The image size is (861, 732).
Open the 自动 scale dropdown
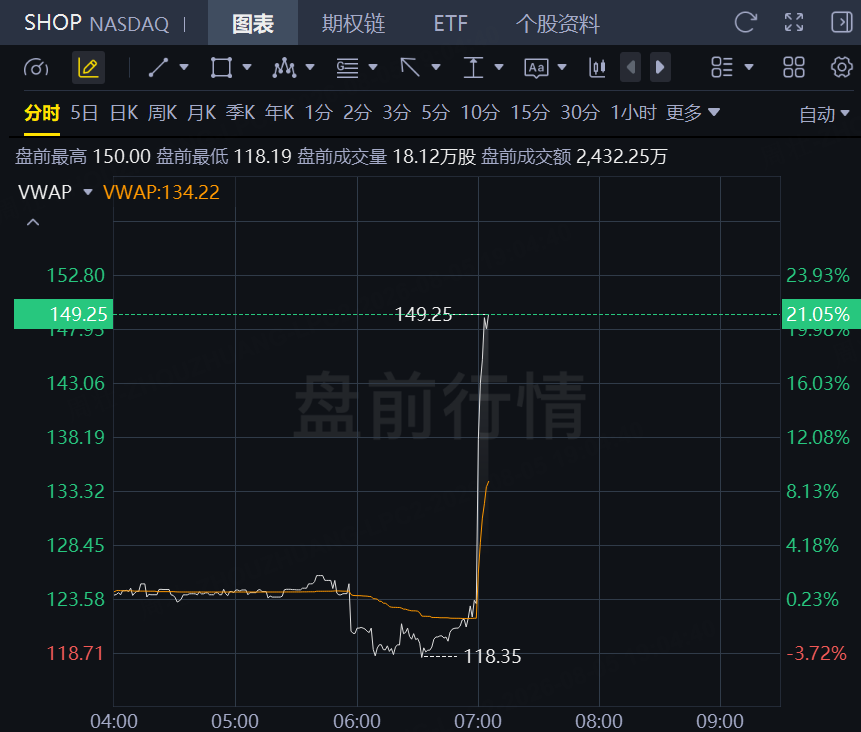[824, 114]
